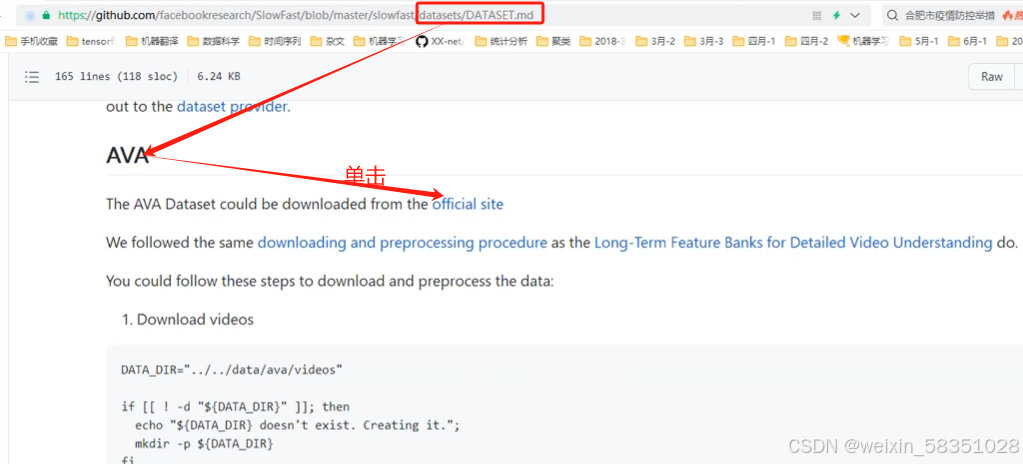Open the 时间序列 bookmark folder
Image resolution: width=1023 pixels, height=464 pixels.
click(275, 41)
